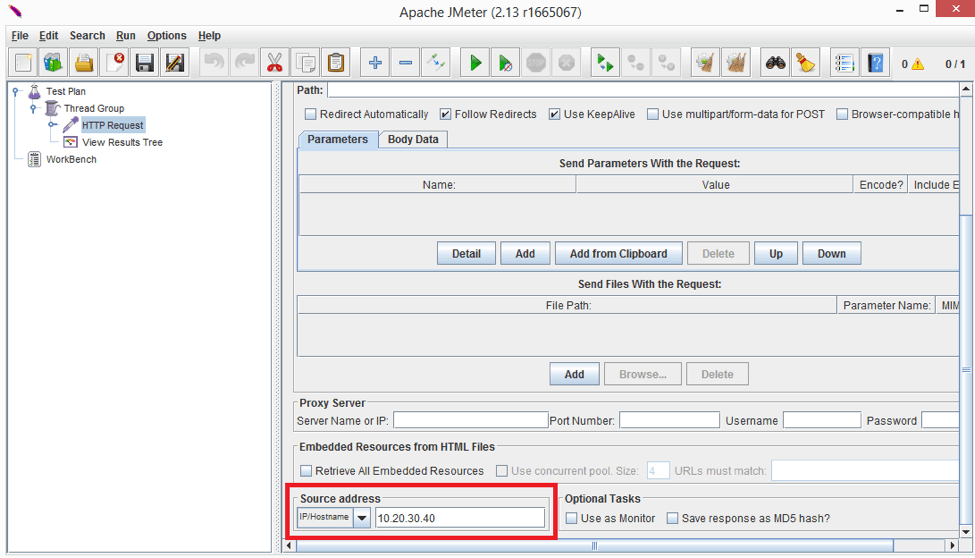Click the warning triangle error counter
Viewport: 975px width, 558px height.
(918, 64)
